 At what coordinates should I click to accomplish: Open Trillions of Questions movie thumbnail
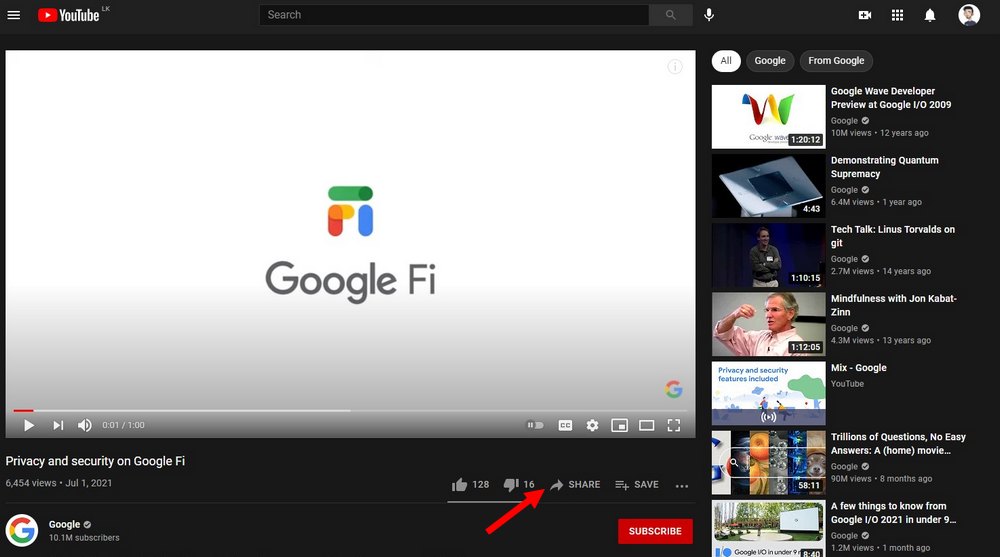click(x=768, y=463)
